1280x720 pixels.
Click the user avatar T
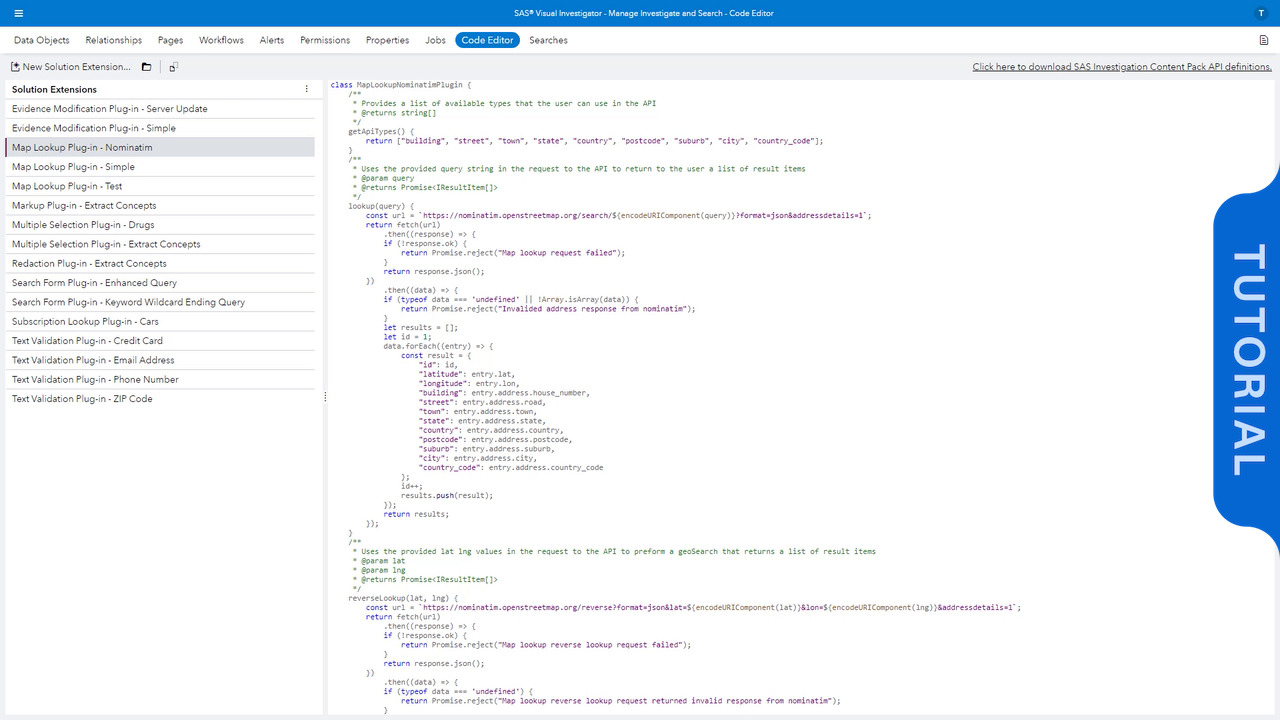coord(1260,13)
